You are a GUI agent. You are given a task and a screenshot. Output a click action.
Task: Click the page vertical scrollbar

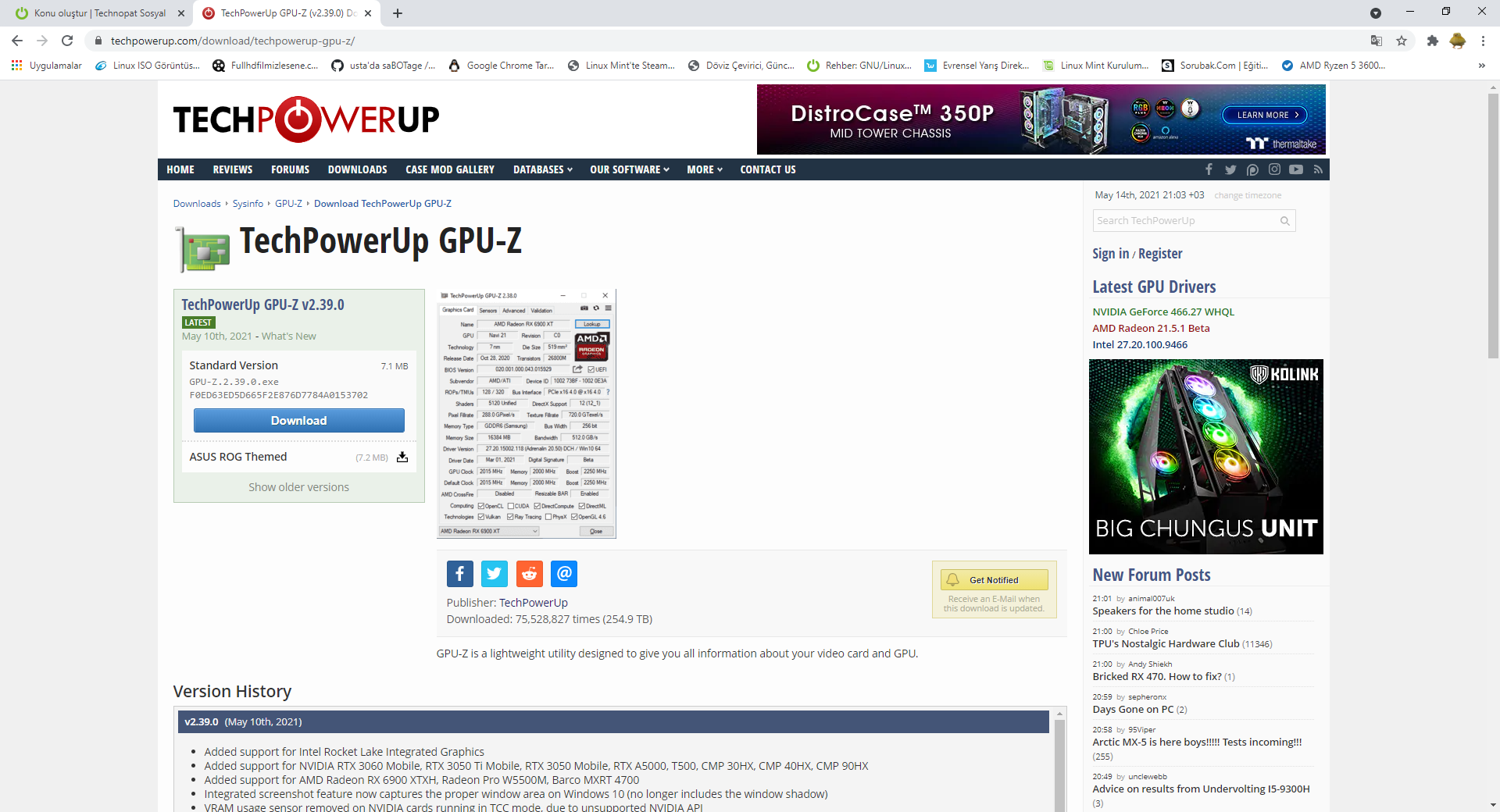(1493, 226)
